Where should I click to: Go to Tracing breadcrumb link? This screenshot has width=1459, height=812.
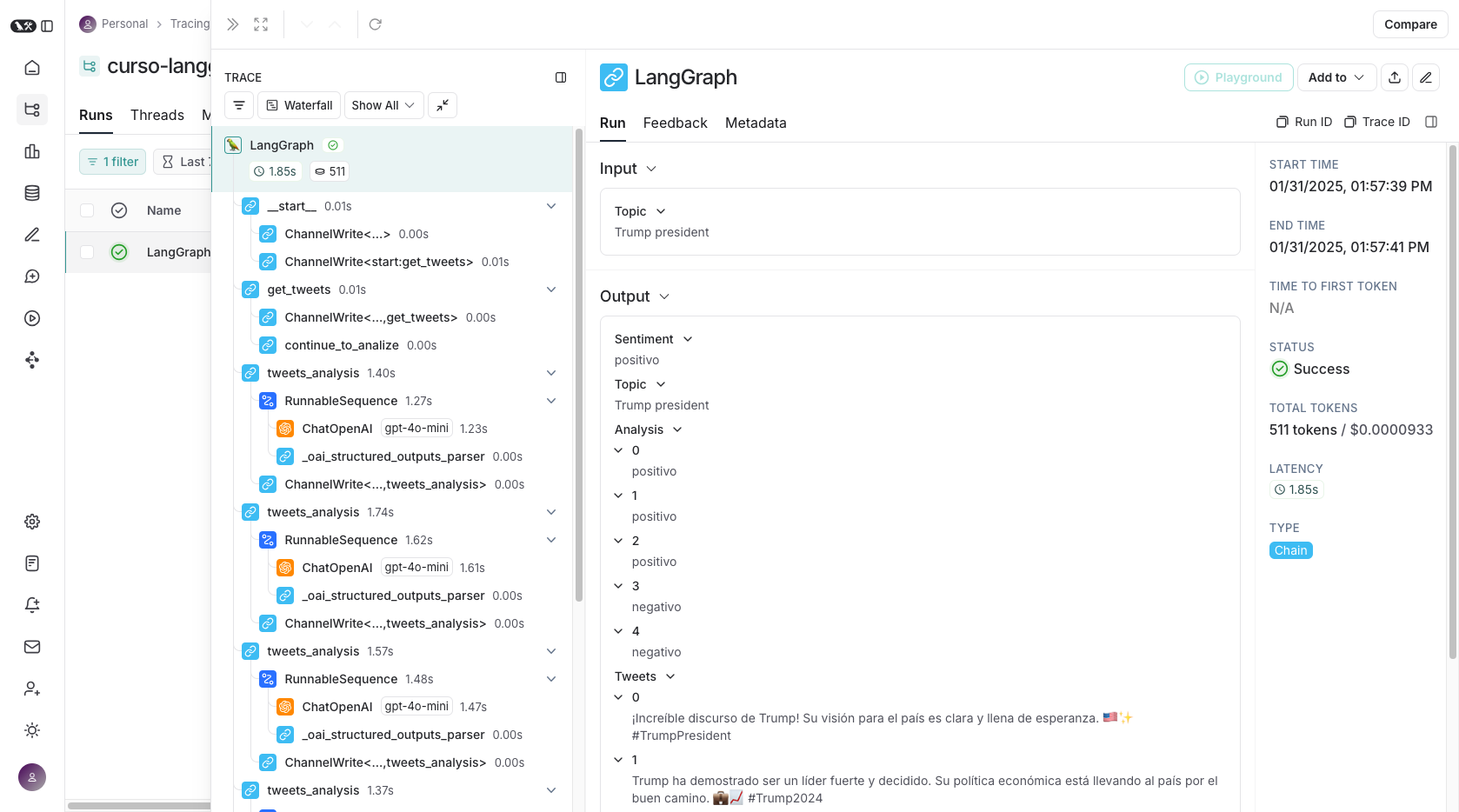190,23
